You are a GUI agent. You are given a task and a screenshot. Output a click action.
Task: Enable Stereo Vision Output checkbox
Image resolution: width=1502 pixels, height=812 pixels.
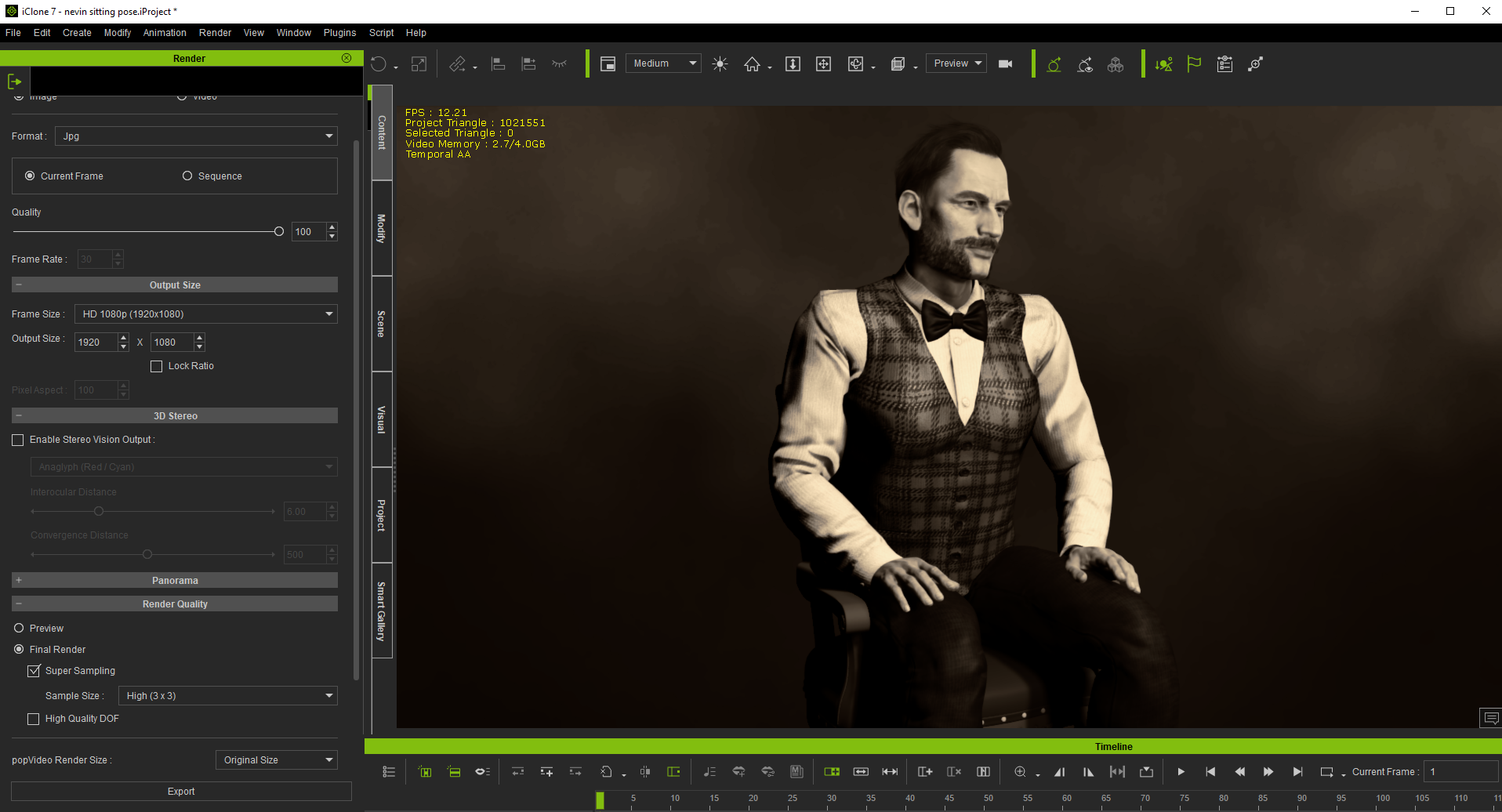(17, 440)
